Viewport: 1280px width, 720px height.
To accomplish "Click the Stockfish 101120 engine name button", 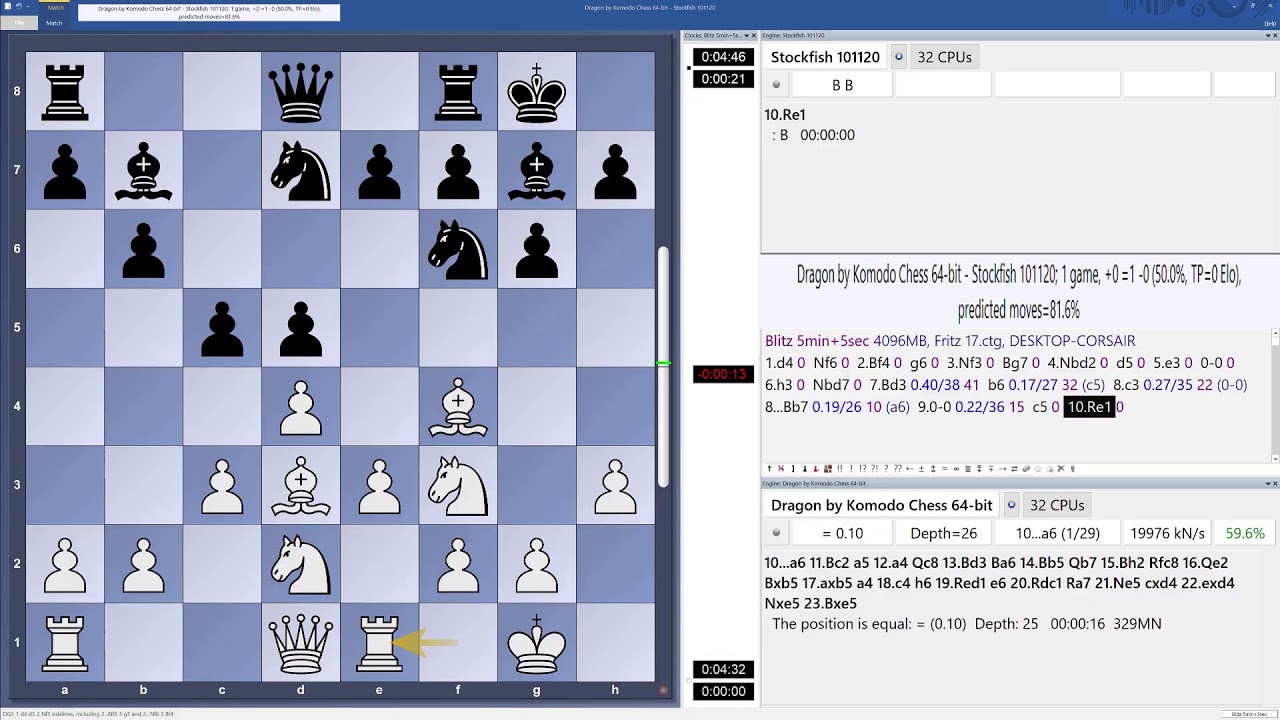I will [x=825, y=57].
